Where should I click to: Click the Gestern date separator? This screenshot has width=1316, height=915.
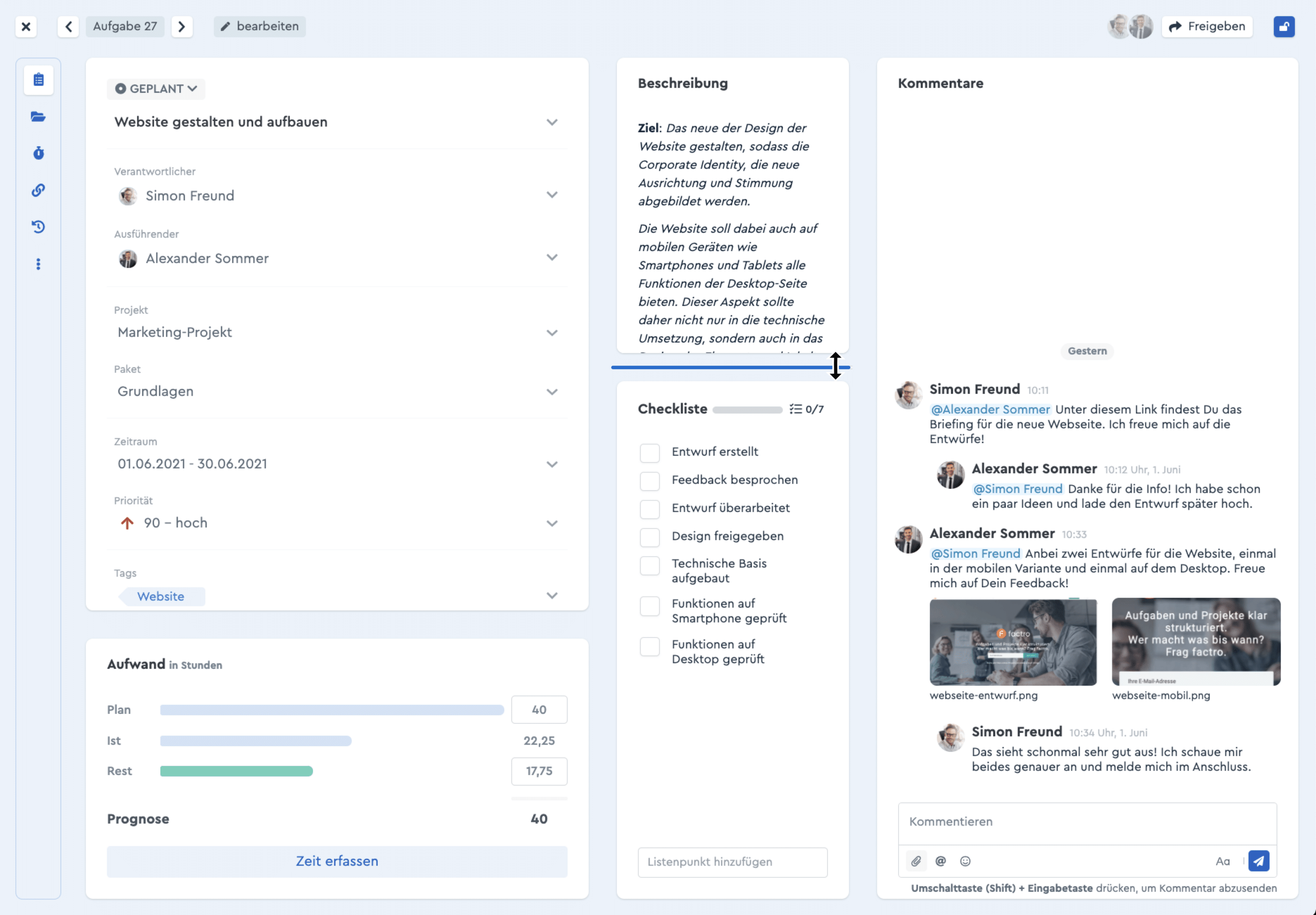[x=1087, y=351]
